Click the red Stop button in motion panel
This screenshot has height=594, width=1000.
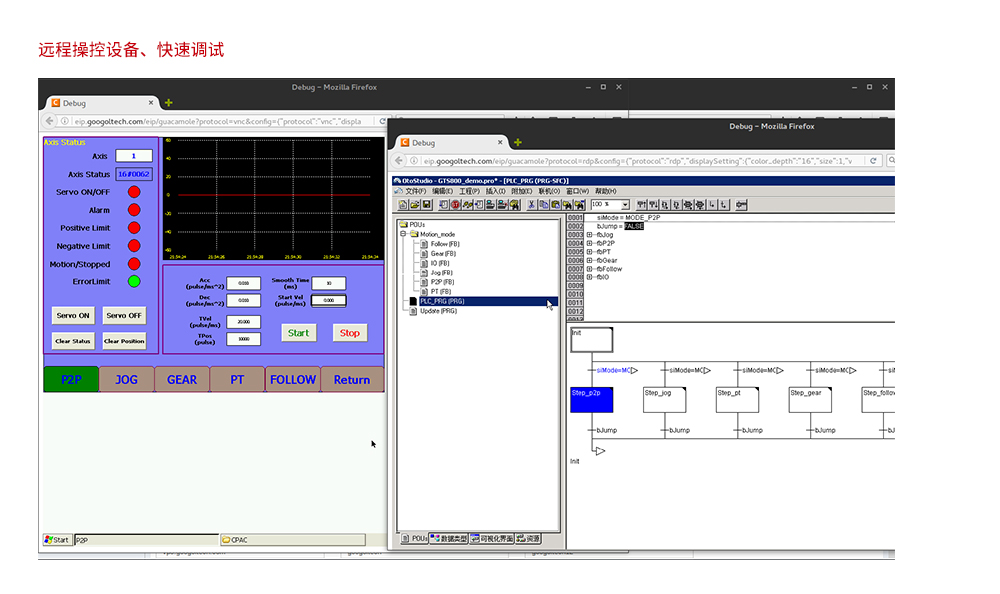[x=349, y=332]
